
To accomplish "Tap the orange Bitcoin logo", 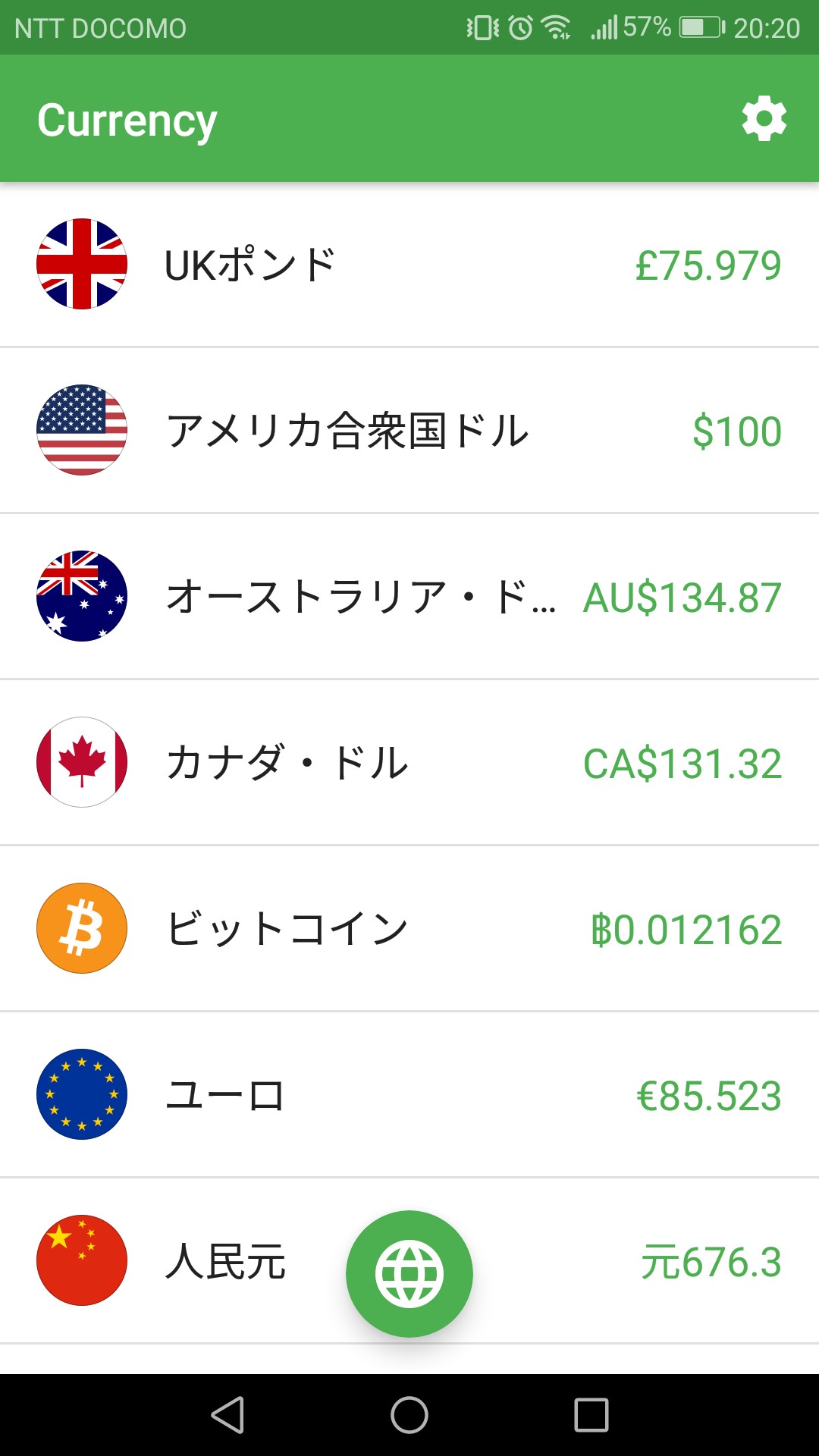I will pyautogui.click(x=82, y=928).
